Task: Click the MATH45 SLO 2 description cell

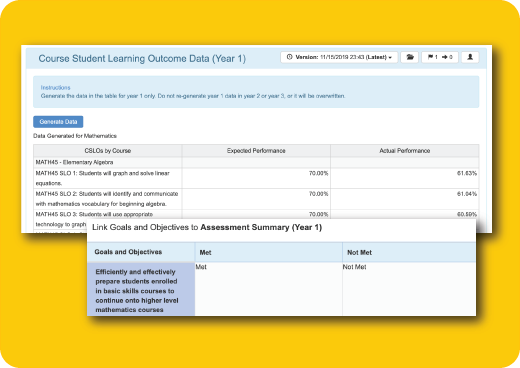Action: [107, 199]
